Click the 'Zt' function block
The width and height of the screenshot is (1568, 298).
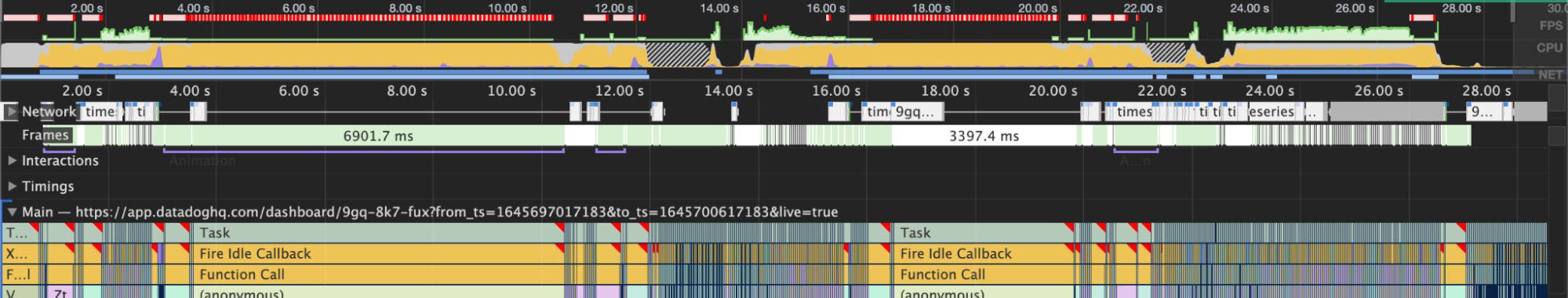60,293
